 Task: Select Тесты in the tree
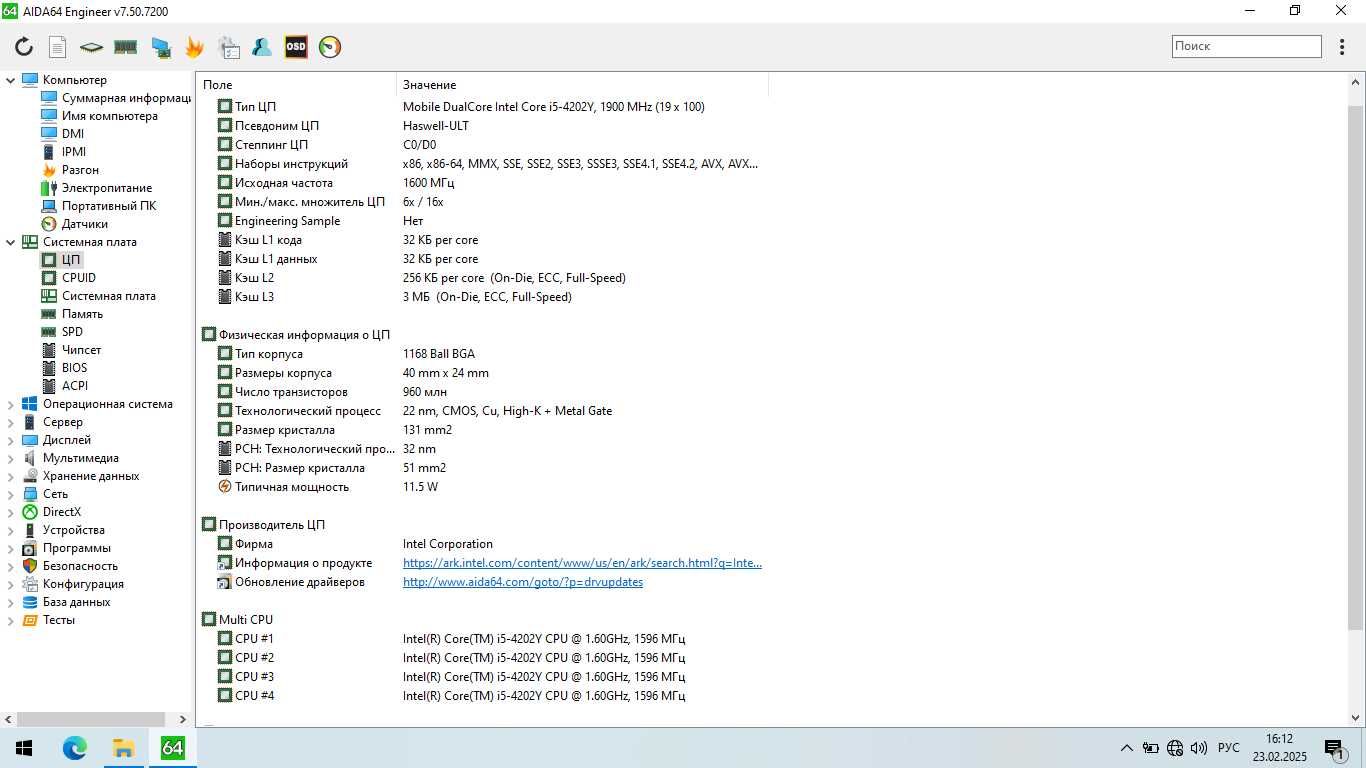(x=48, y=620)
